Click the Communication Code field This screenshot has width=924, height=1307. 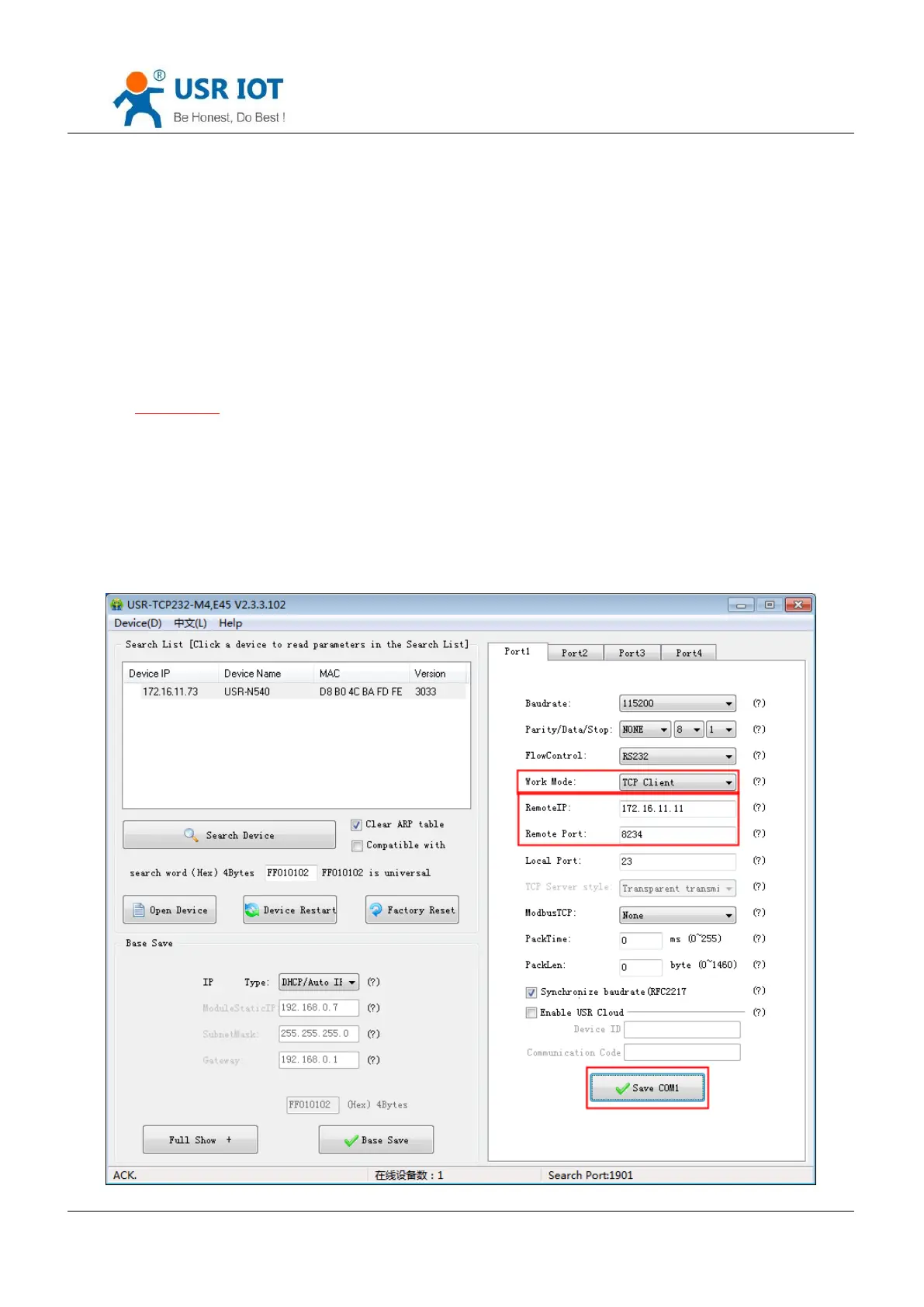[x=682, y=1052]
